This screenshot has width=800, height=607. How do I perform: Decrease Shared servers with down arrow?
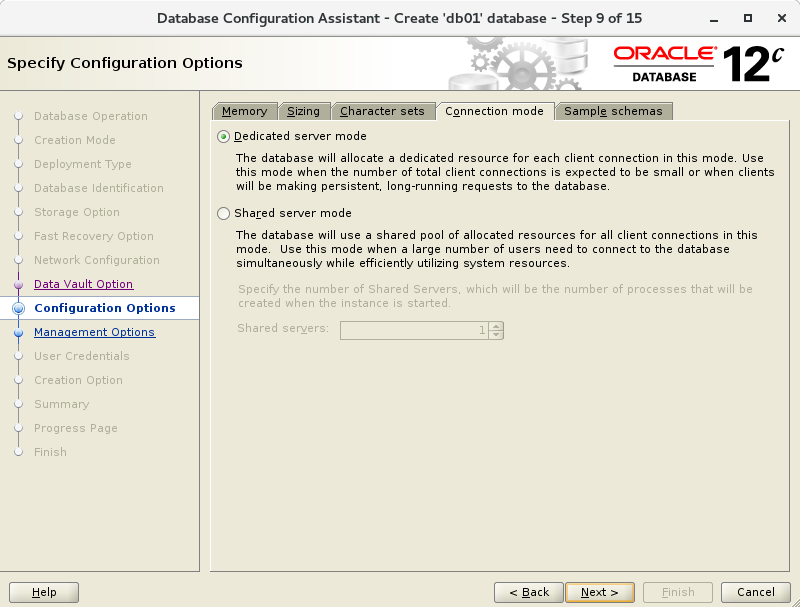click(x=496, y=335)
